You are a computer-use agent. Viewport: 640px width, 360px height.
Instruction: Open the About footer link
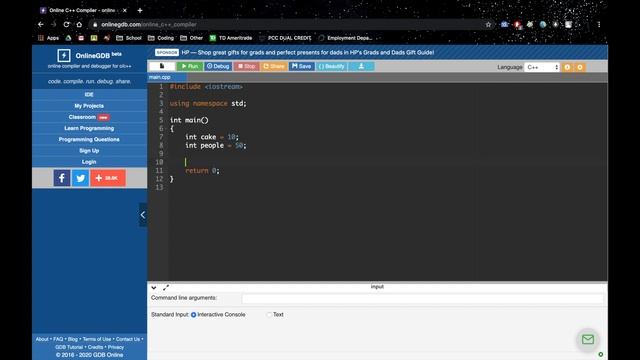coord(42,339)
